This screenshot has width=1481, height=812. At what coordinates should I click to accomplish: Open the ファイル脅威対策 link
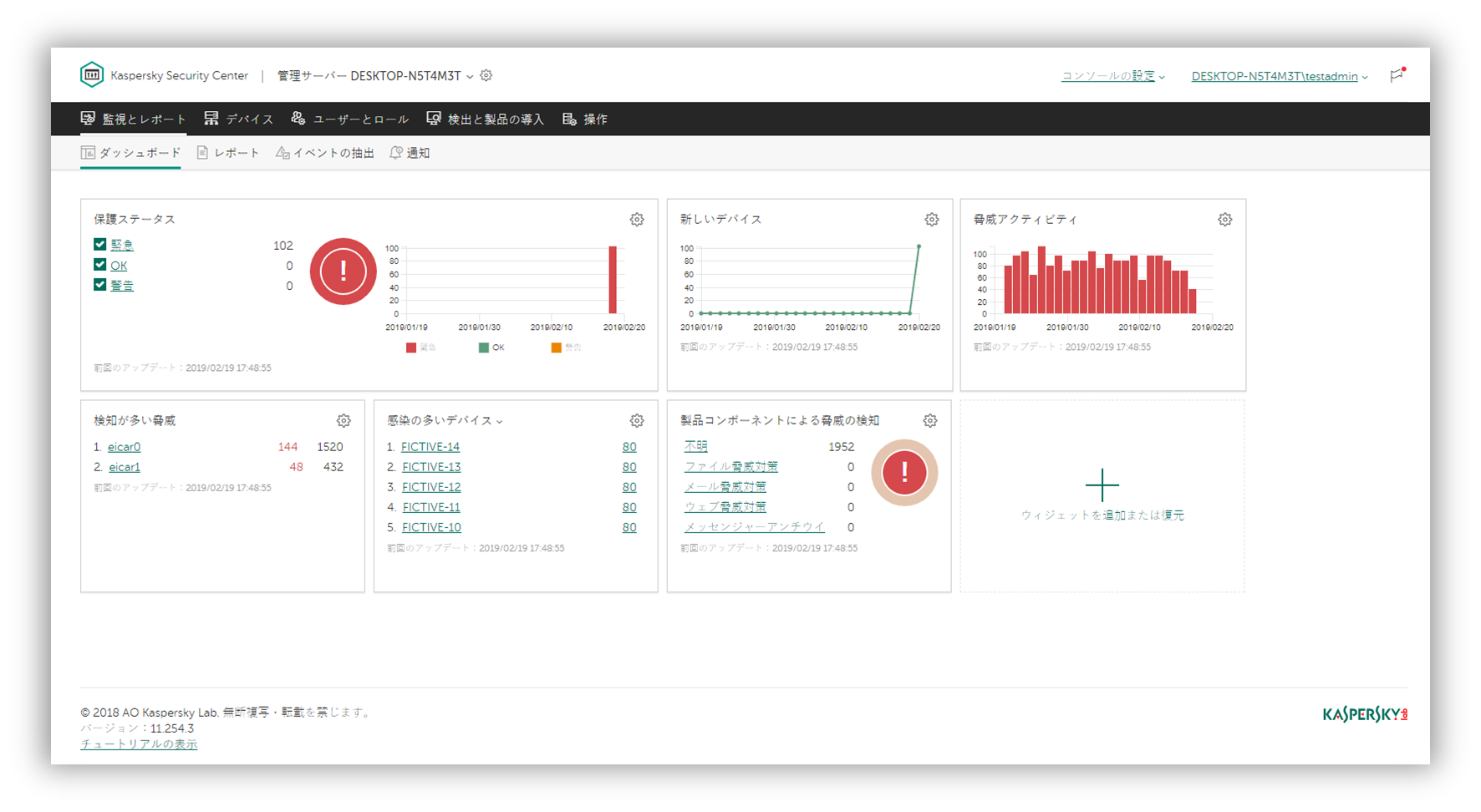coord(731,466)
